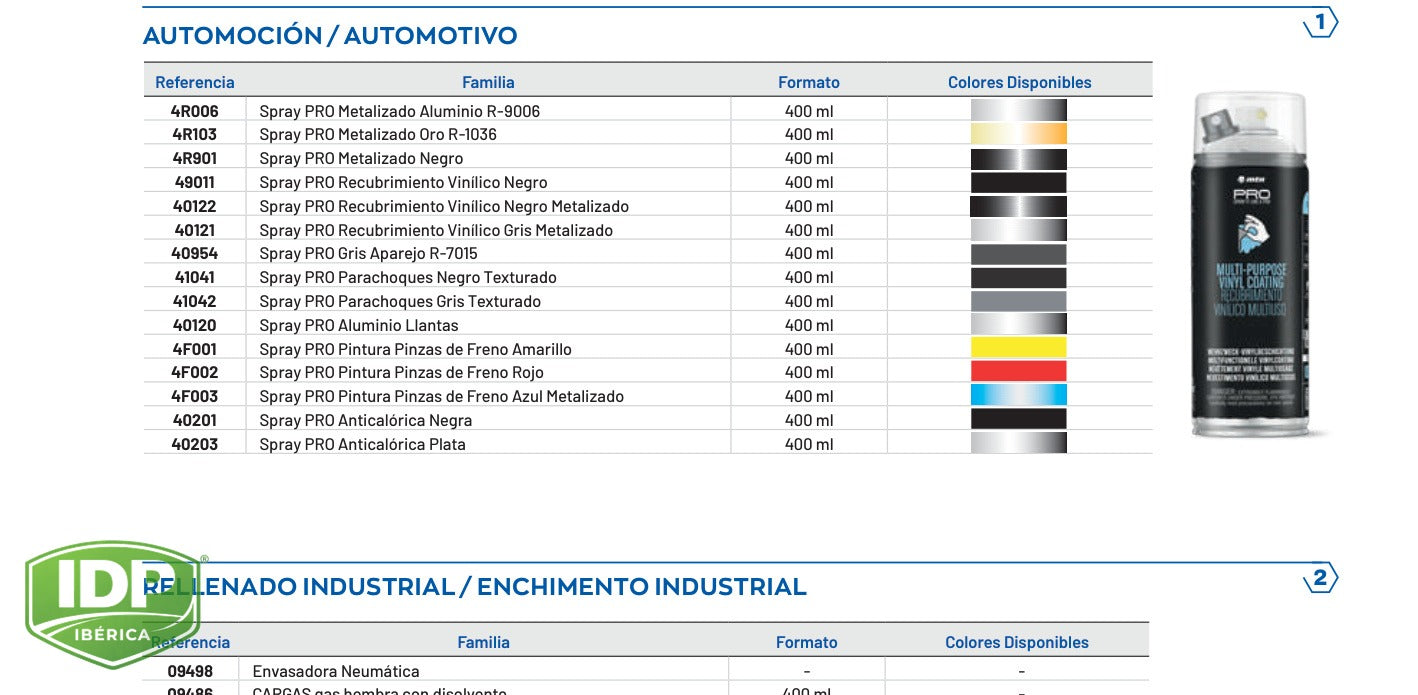Select reference code 4F003
Image resolution: width=1418 pixels, height=695 pixels.
(195, 396)
